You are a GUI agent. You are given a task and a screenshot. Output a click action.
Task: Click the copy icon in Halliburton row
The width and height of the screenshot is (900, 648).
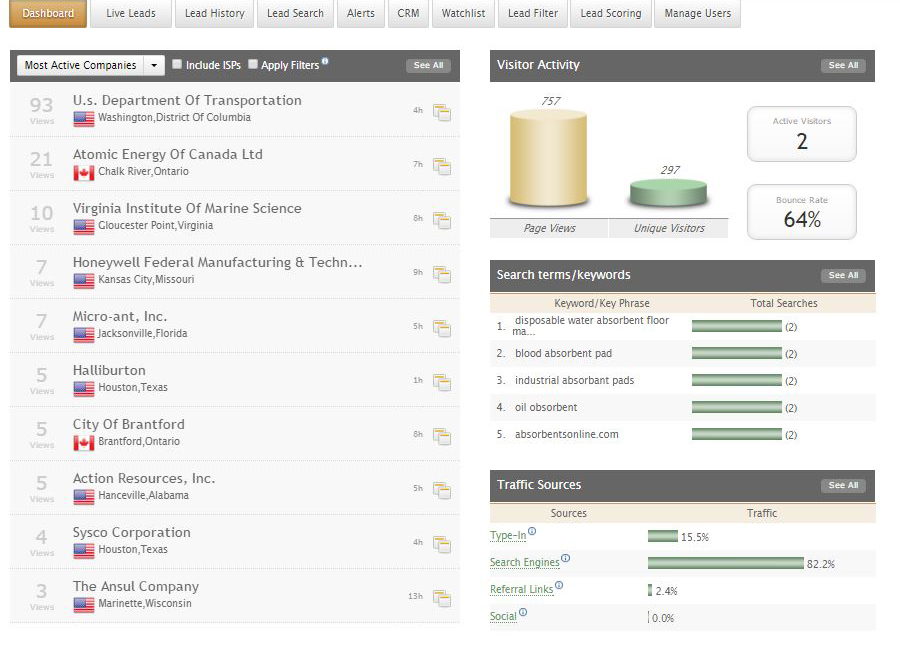coord(441,382)
